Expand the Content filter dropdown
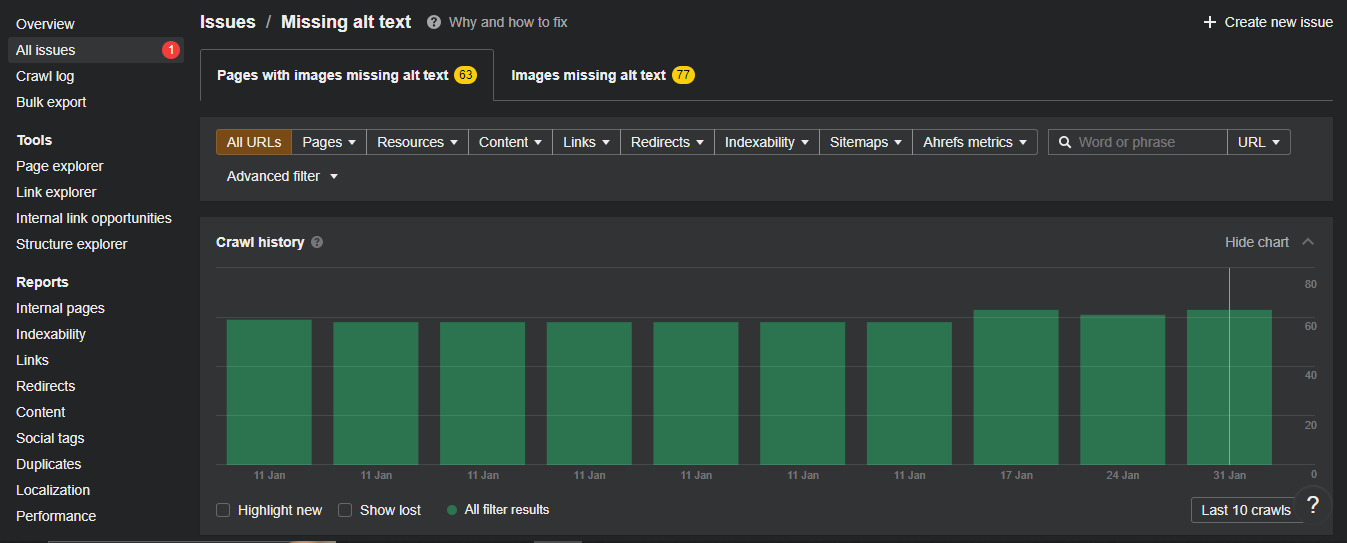Screen dimensions: 1347x543 point(510,142)
